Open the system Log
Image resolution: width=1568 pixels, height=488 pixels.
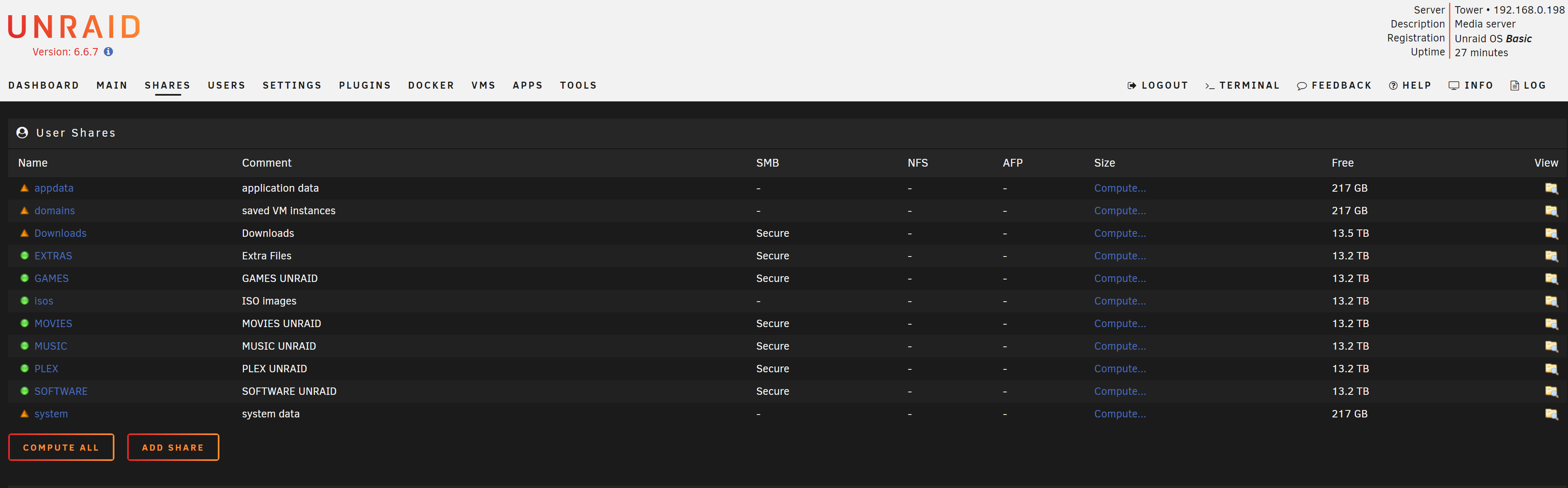click(1528, 85)
